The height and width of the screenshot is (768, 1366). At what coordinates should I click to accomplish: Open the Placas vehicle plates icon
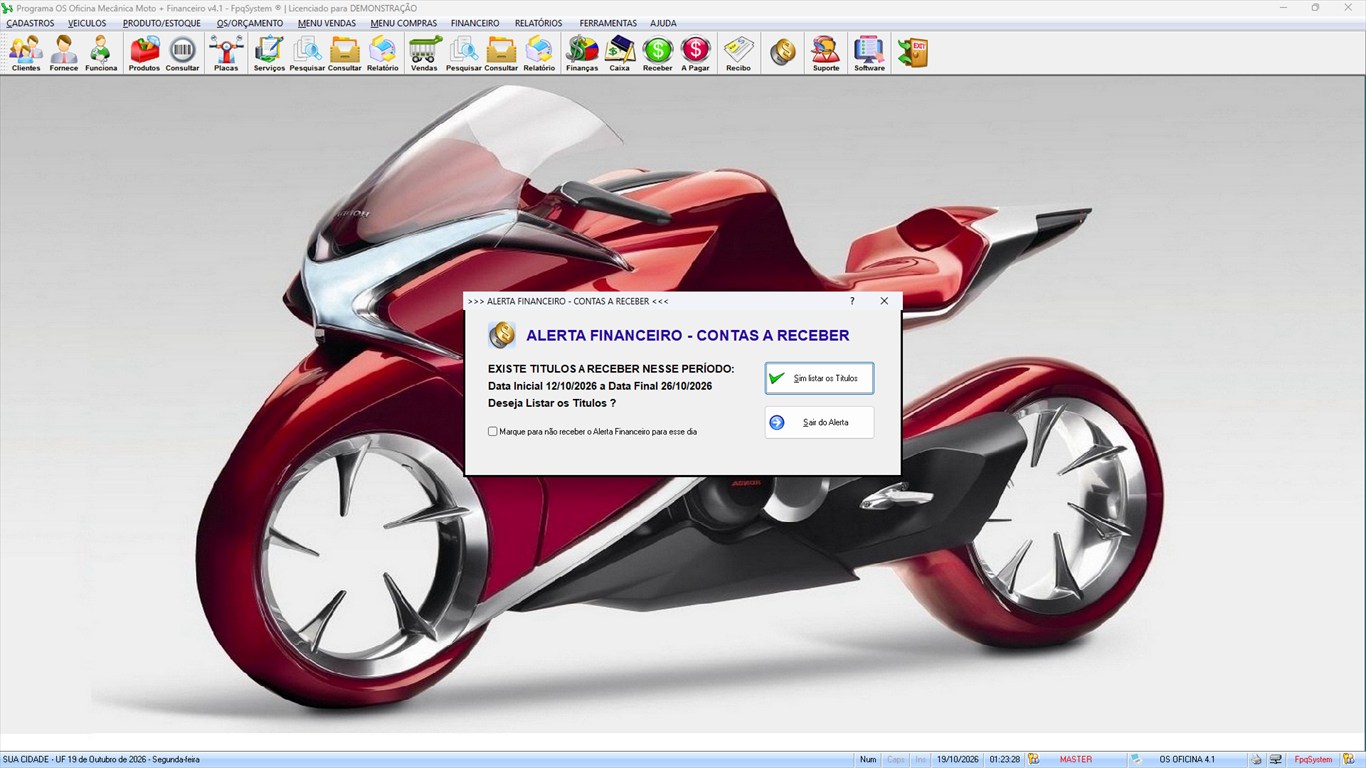[x=226, y=53]
